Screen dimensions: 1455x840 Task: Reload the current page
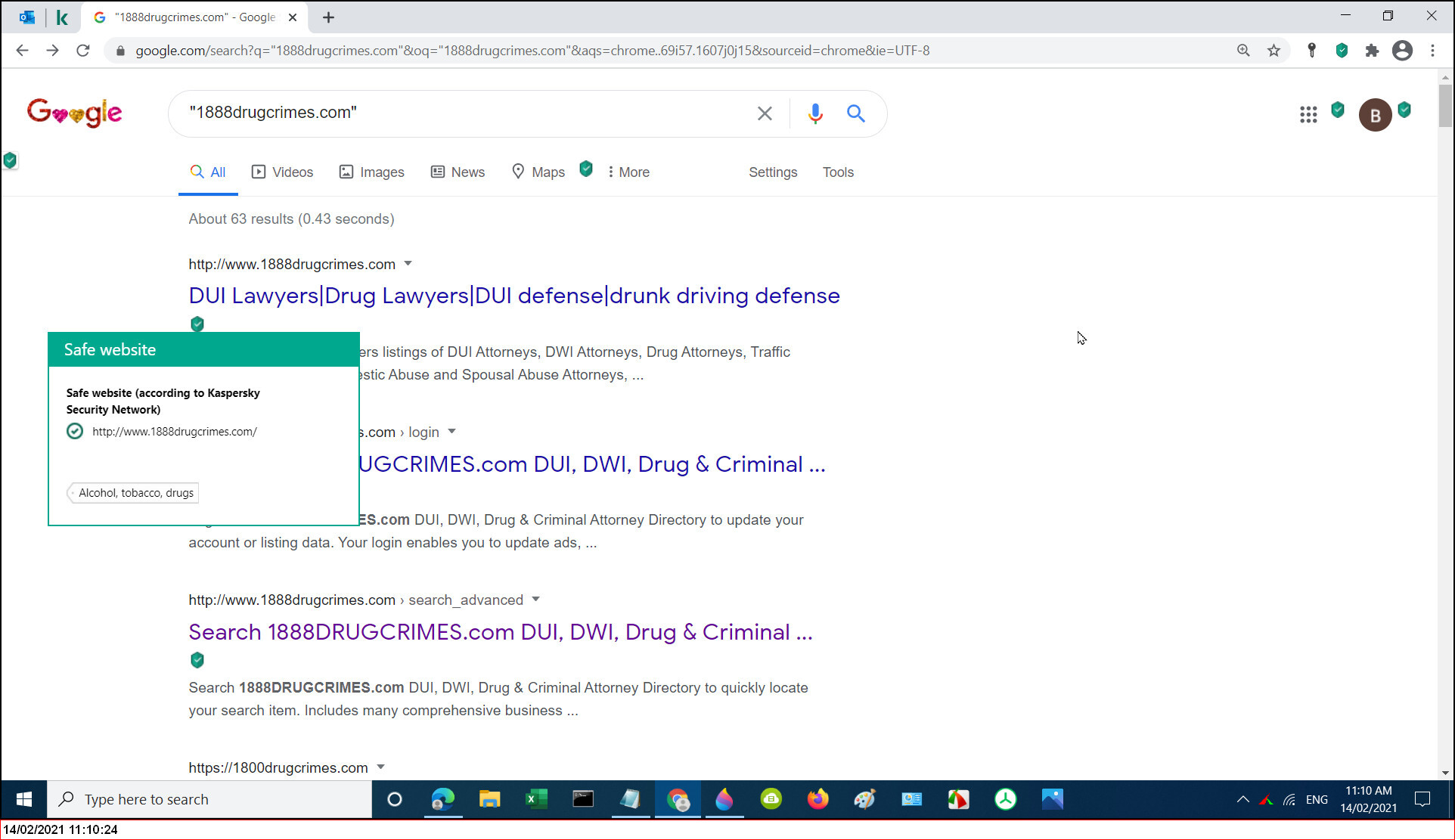click(x=83, y=51)
